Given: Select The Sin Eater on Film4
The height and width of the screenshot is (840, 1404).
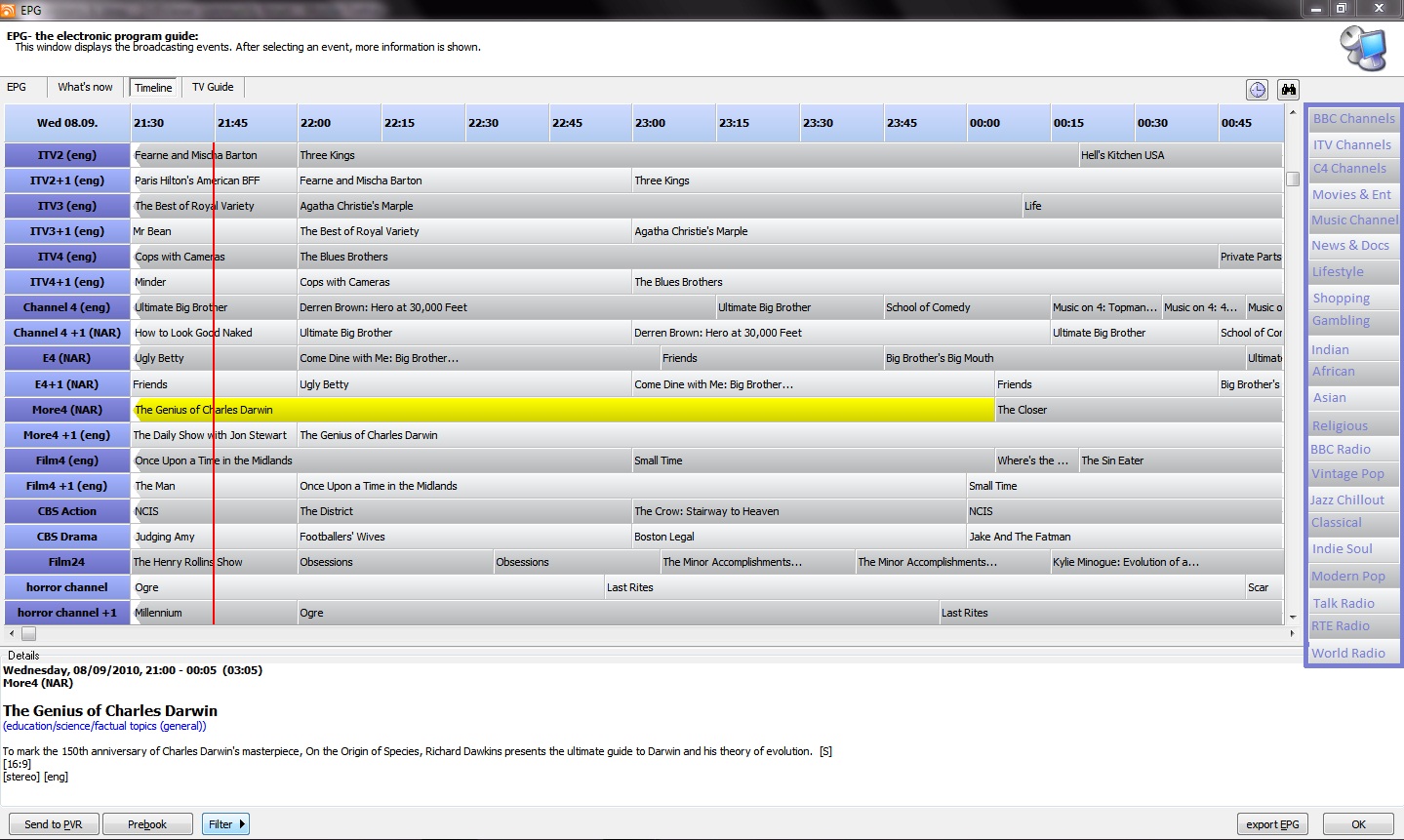Looking at the screenshot, I should tap(1181, 460).
